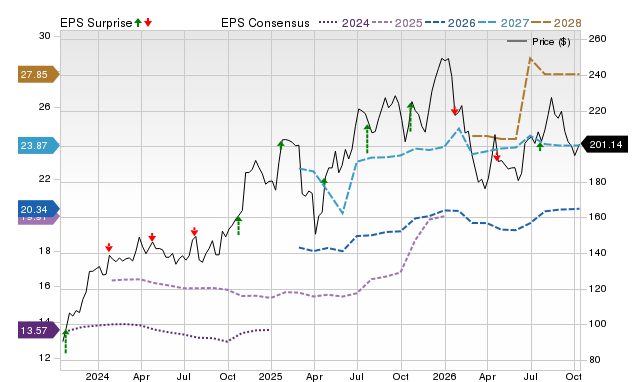Click the Apr label following 2026

pos(487,377)
